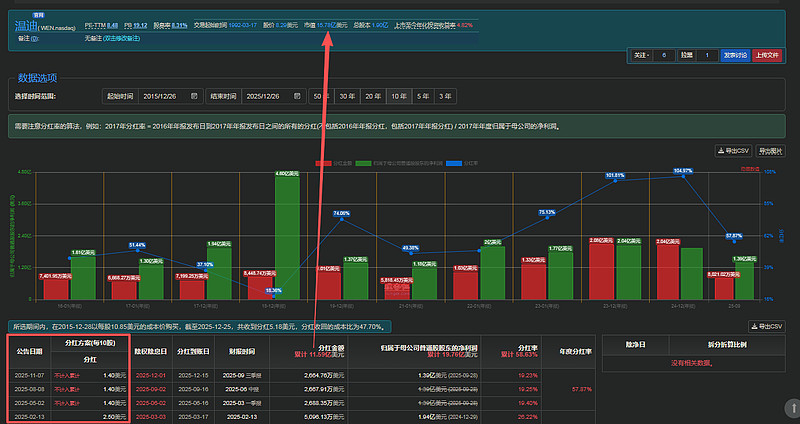Click the 导出CSV button above the chart
Image resolution: width=800 pixels, height=424 pixels.
733,150
